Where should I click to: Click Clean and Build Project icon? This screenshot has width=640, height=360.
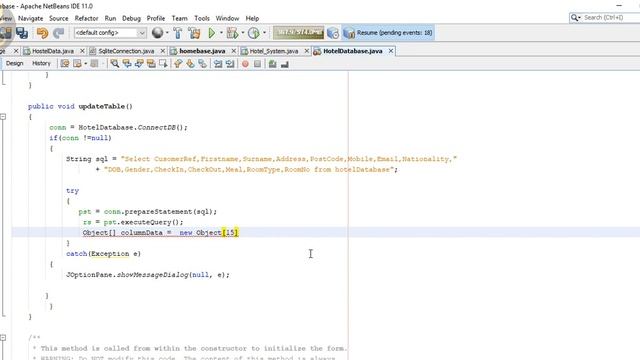point(195,33)
